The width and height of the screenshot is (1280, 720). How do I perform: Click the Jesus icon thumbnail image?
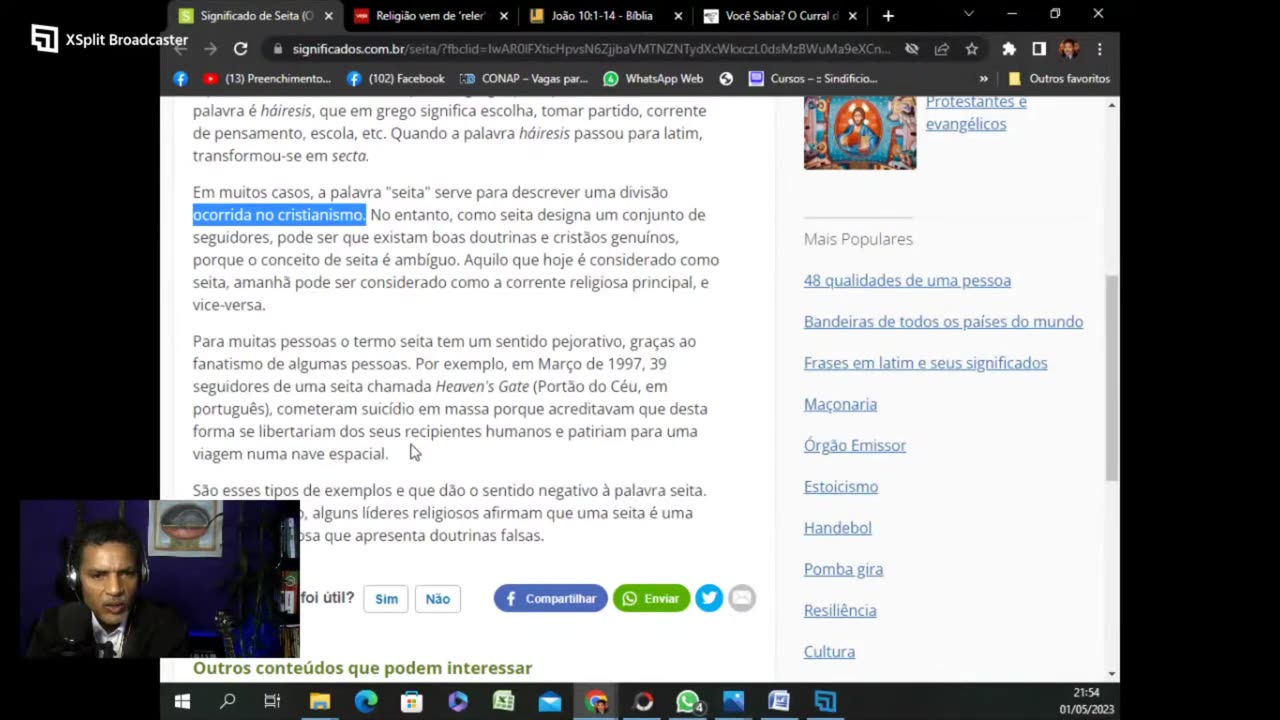pos(860,132)
